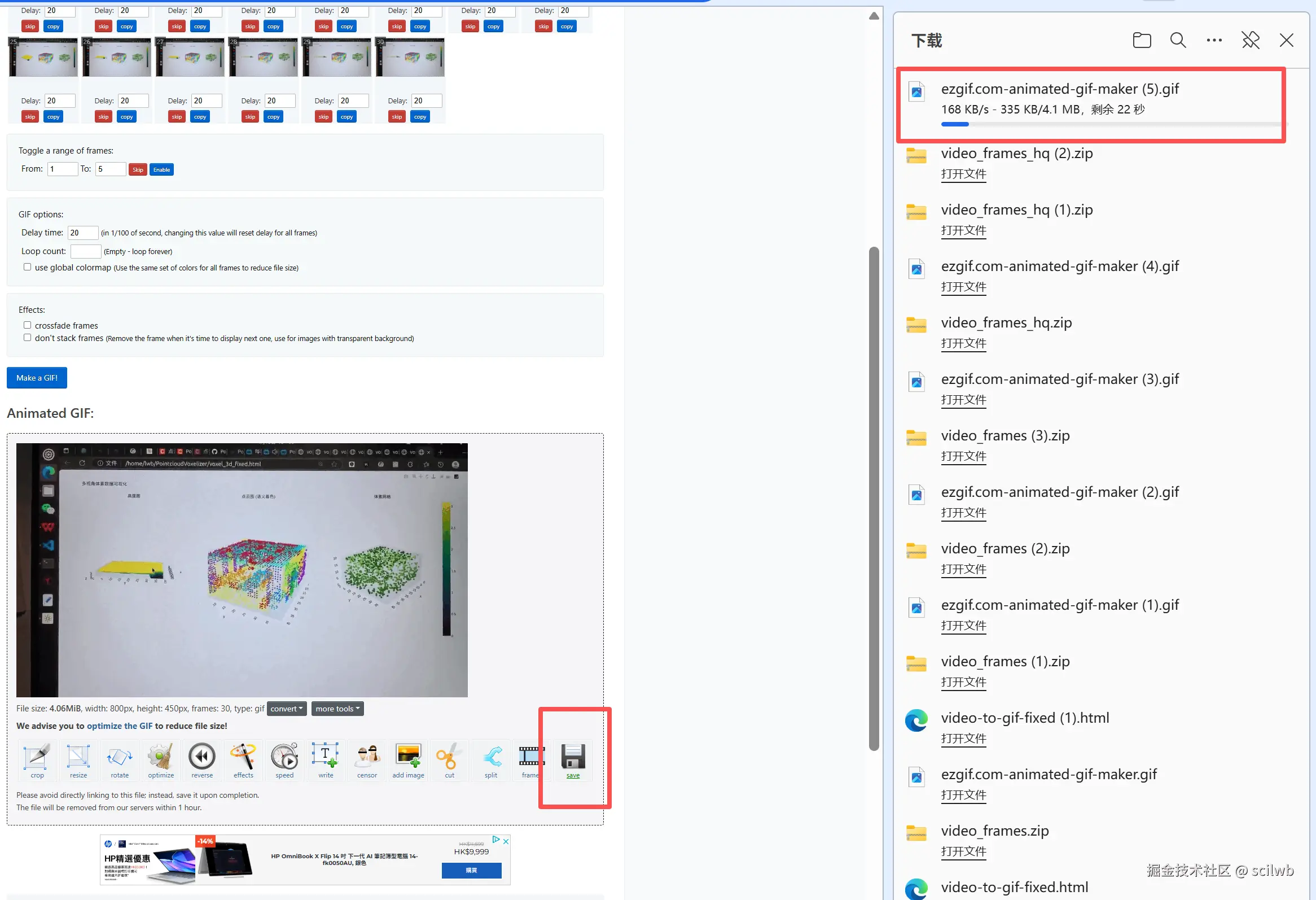Expand the convert dropdown
This screenshot has height=900, width=1316.
coord(287,709)
